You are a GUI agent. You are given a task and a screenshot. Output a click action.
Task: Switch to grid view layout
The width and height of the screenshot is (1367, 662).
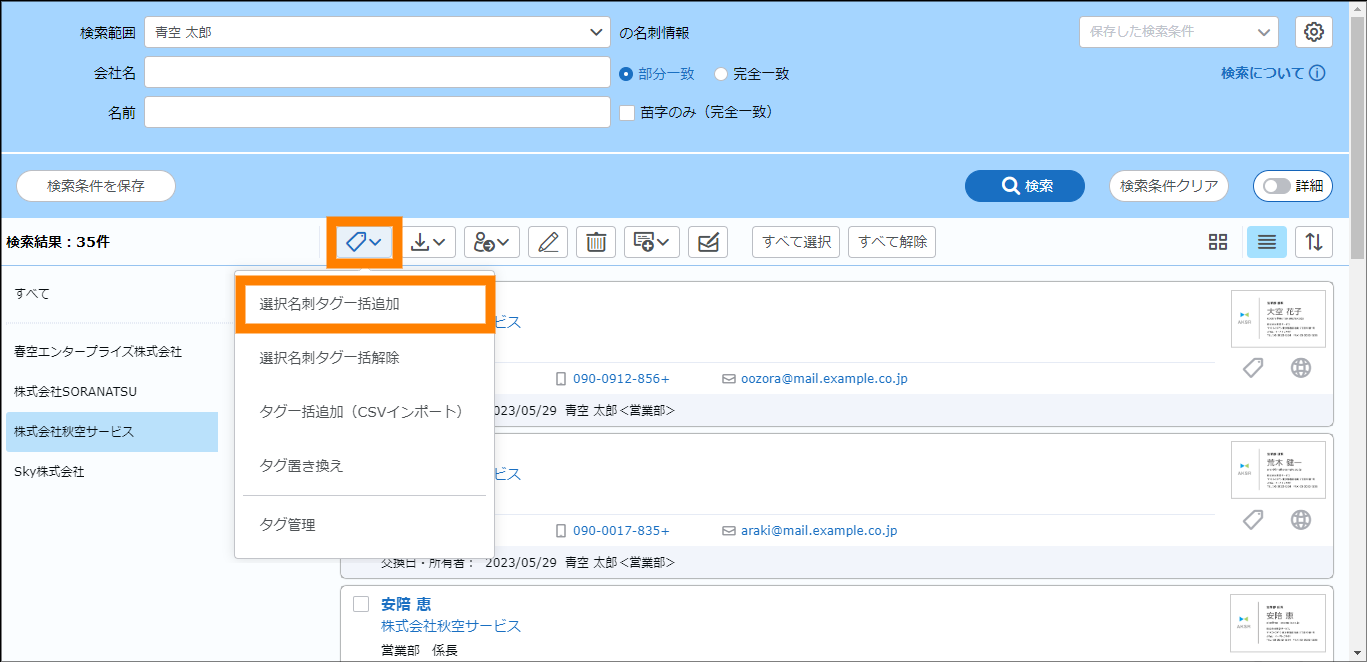click(1217, 242)
